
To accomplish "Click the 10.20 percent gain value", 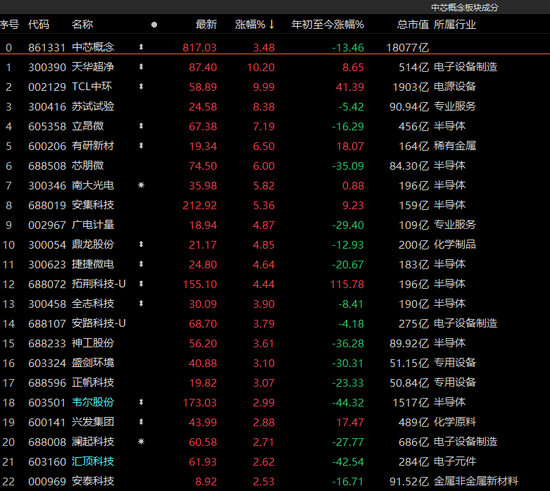I will (x=261, y=67).
